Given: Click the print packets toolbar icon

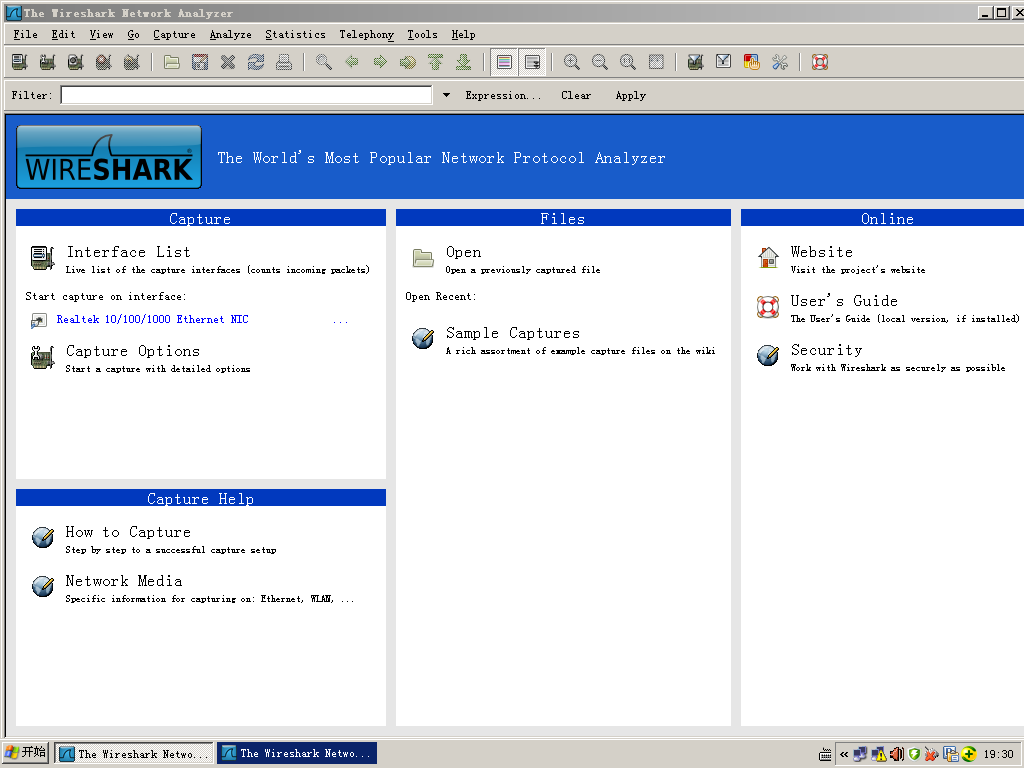Looking at the screenshot, I should 283,62.
